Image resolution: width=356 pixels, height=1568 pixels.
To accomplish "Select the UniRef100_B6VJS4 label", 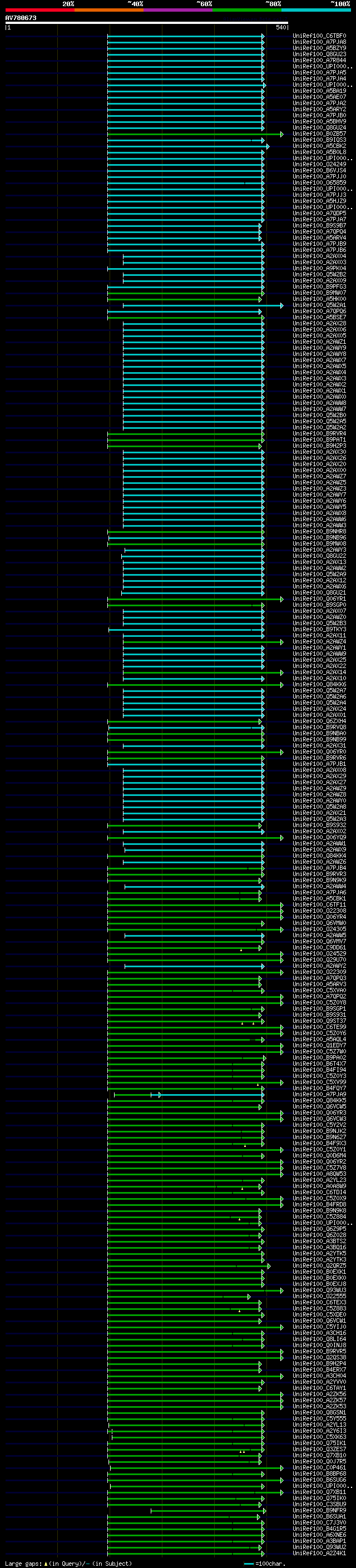I will [319, 170].
